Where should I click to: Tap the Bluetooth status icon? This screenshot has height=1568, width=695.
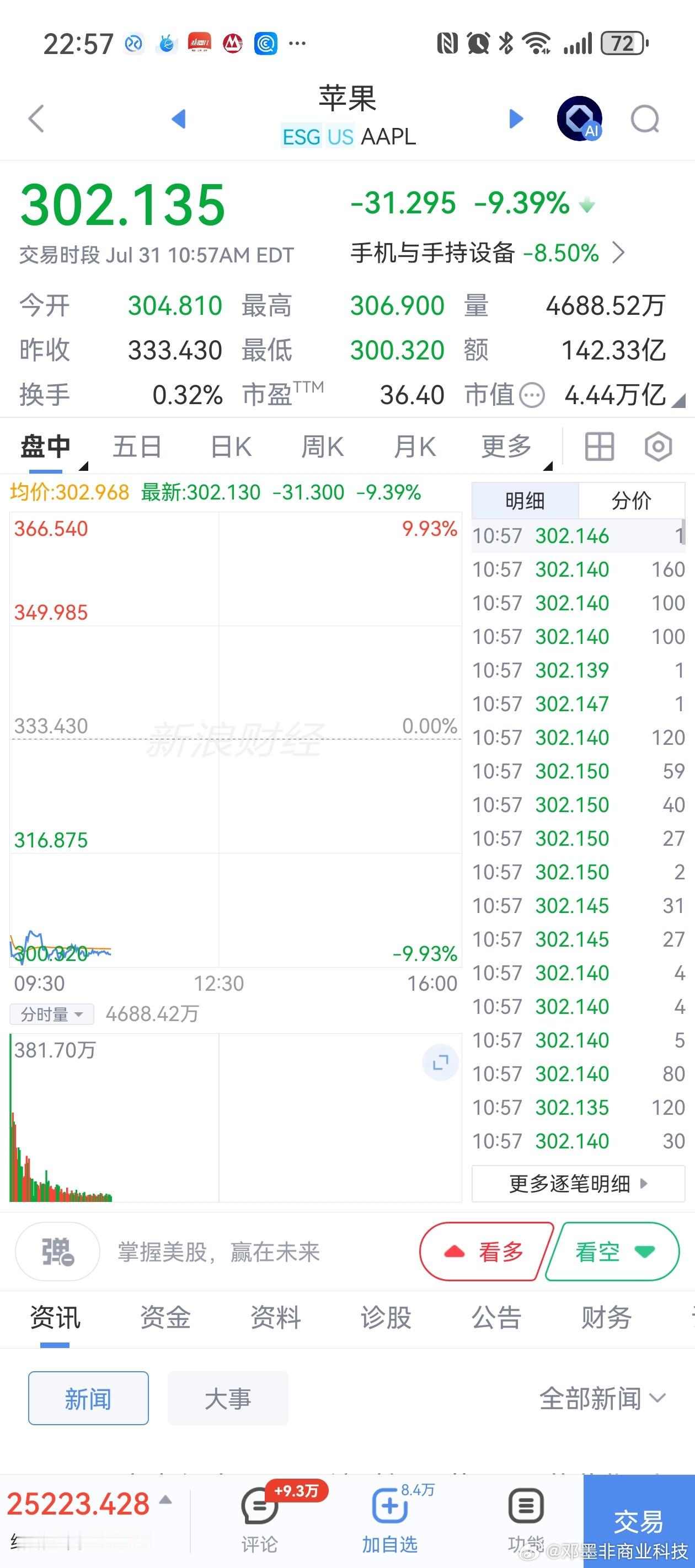tap(506, 43)
